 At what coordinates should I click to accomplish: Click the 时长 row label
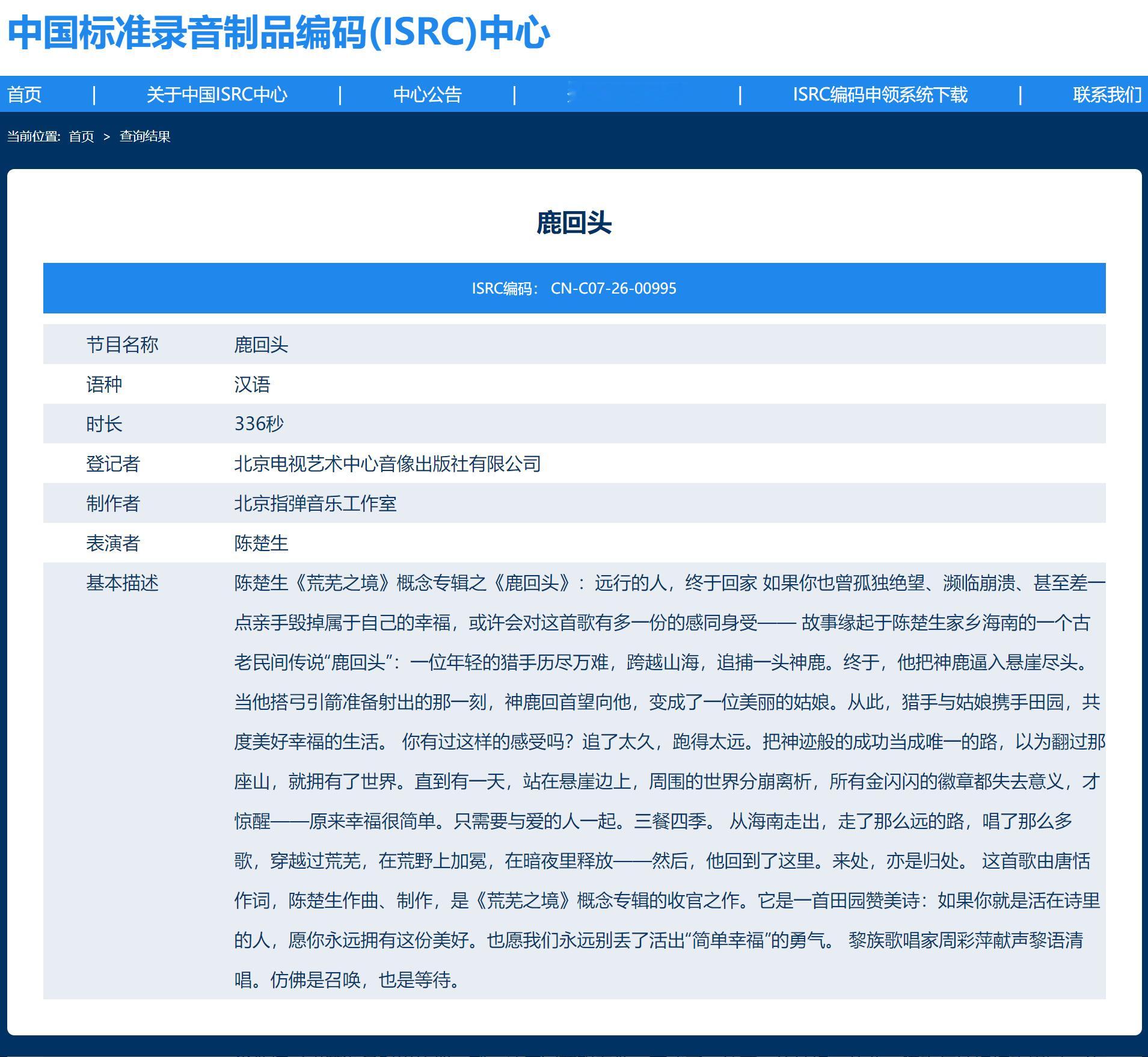(104, 424)
